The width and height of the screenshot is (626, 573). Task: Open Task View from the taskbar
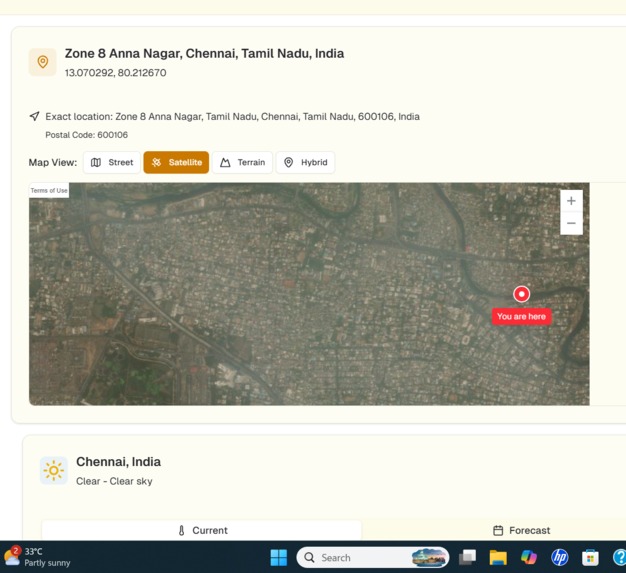tap(468, 557)
